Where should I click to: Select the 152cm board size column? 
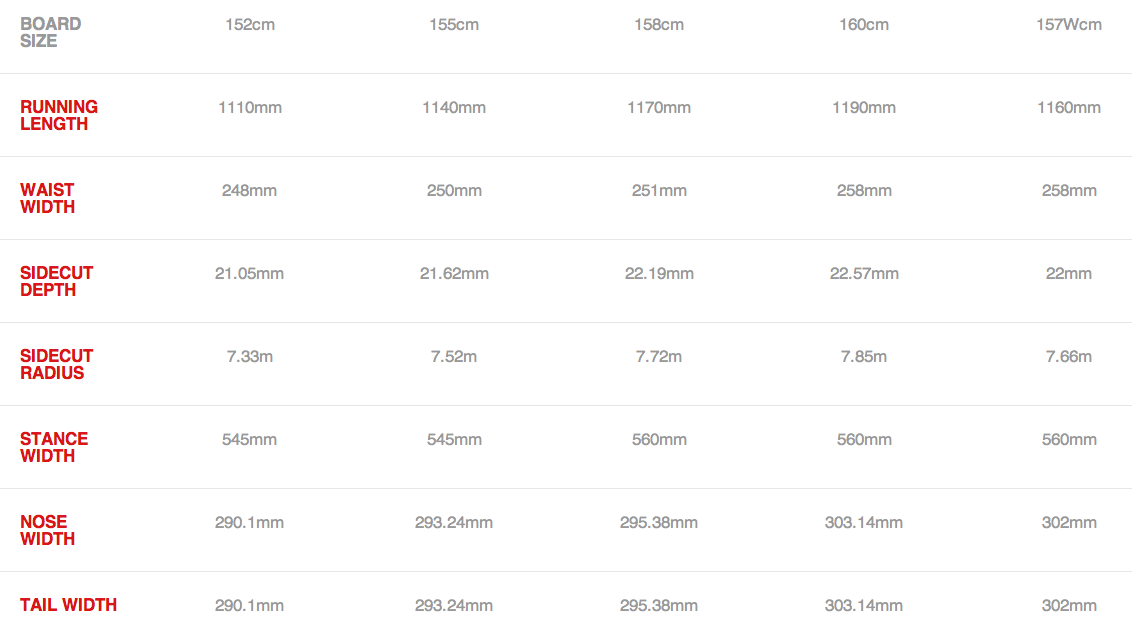point(250,25)
